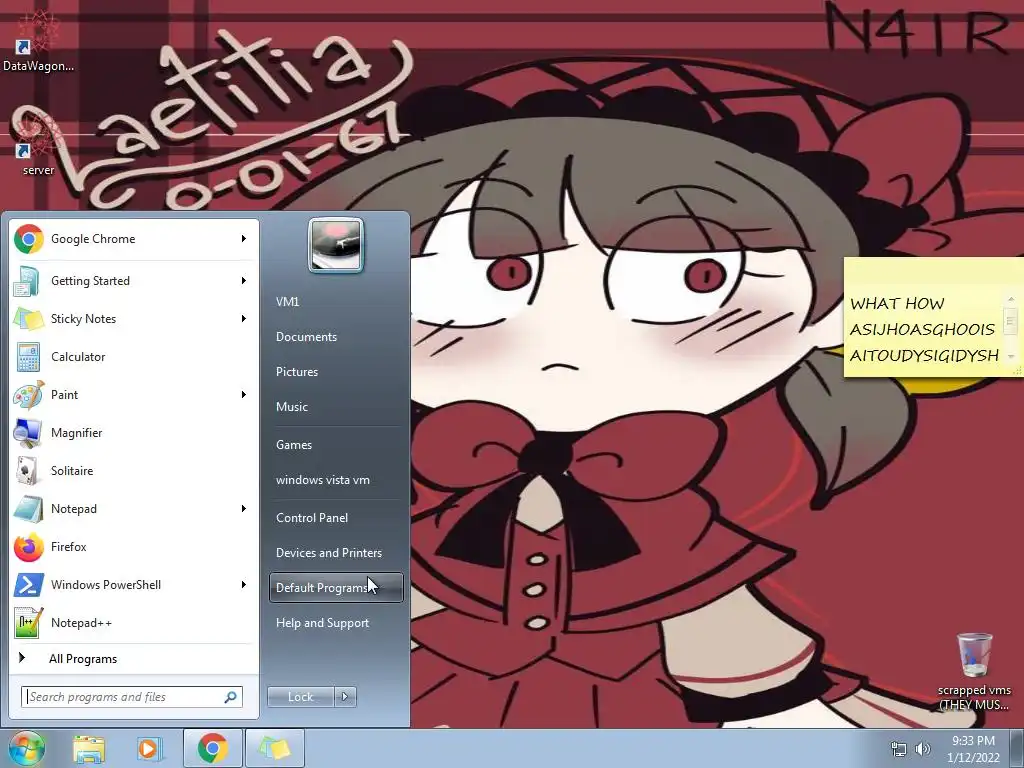1024x768 pixels.
Task: Open Default Programs
Action: [x=336, y=588]
